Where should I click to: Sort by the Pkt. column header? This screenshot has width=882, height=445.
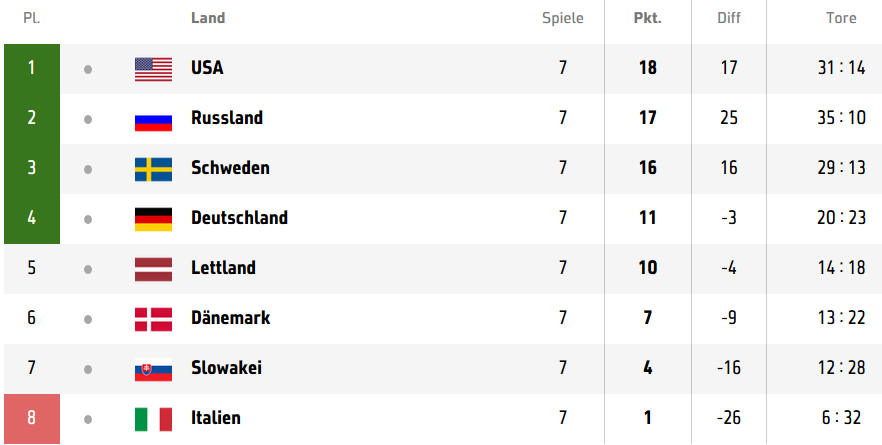(x=647, y=18)
